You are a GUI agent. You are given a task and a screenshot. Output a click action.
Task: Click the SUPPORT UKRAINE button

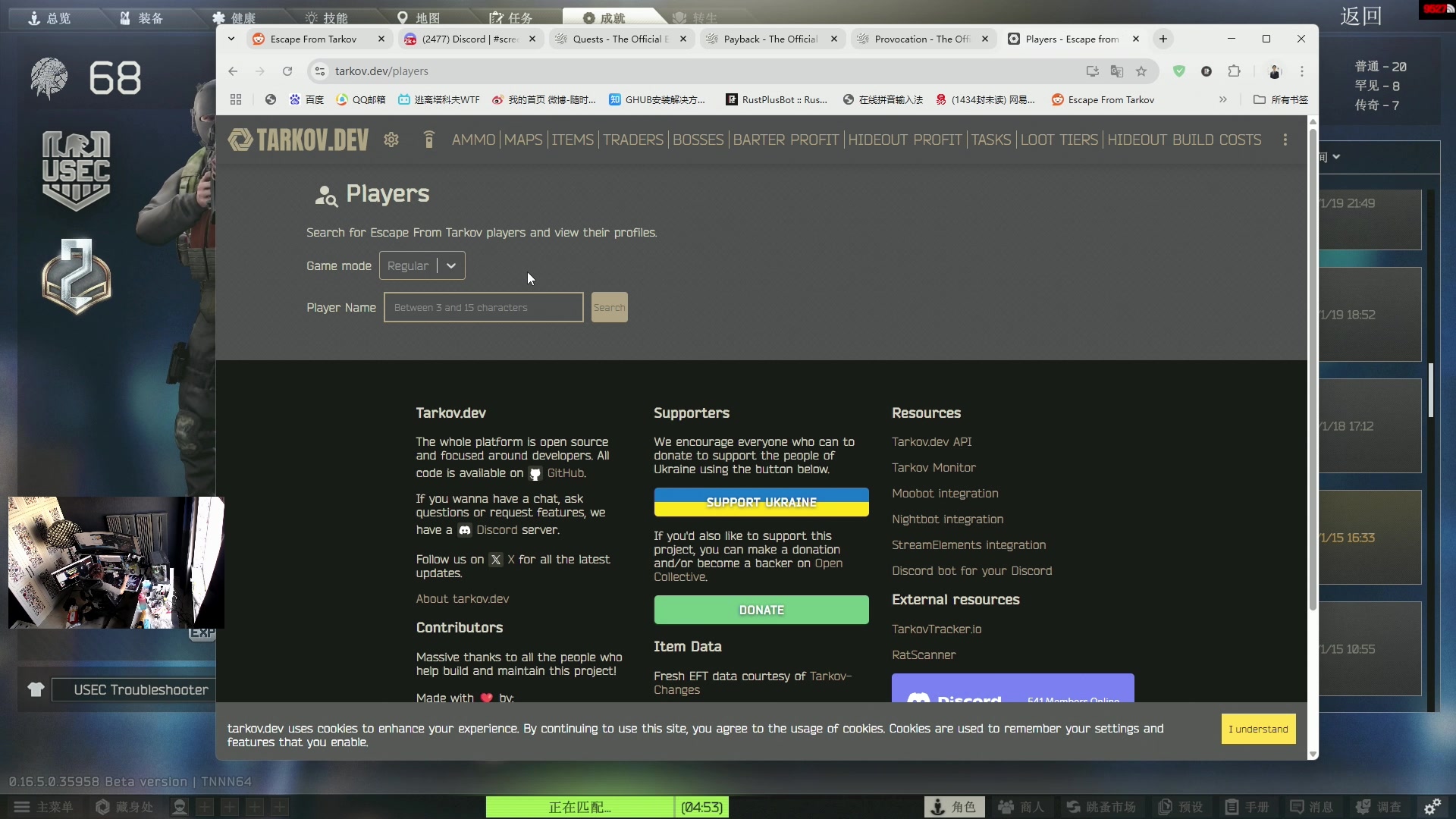pos(761,502)
